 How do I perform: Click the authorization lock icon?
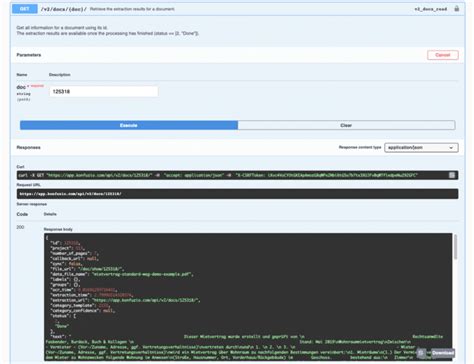456,9
